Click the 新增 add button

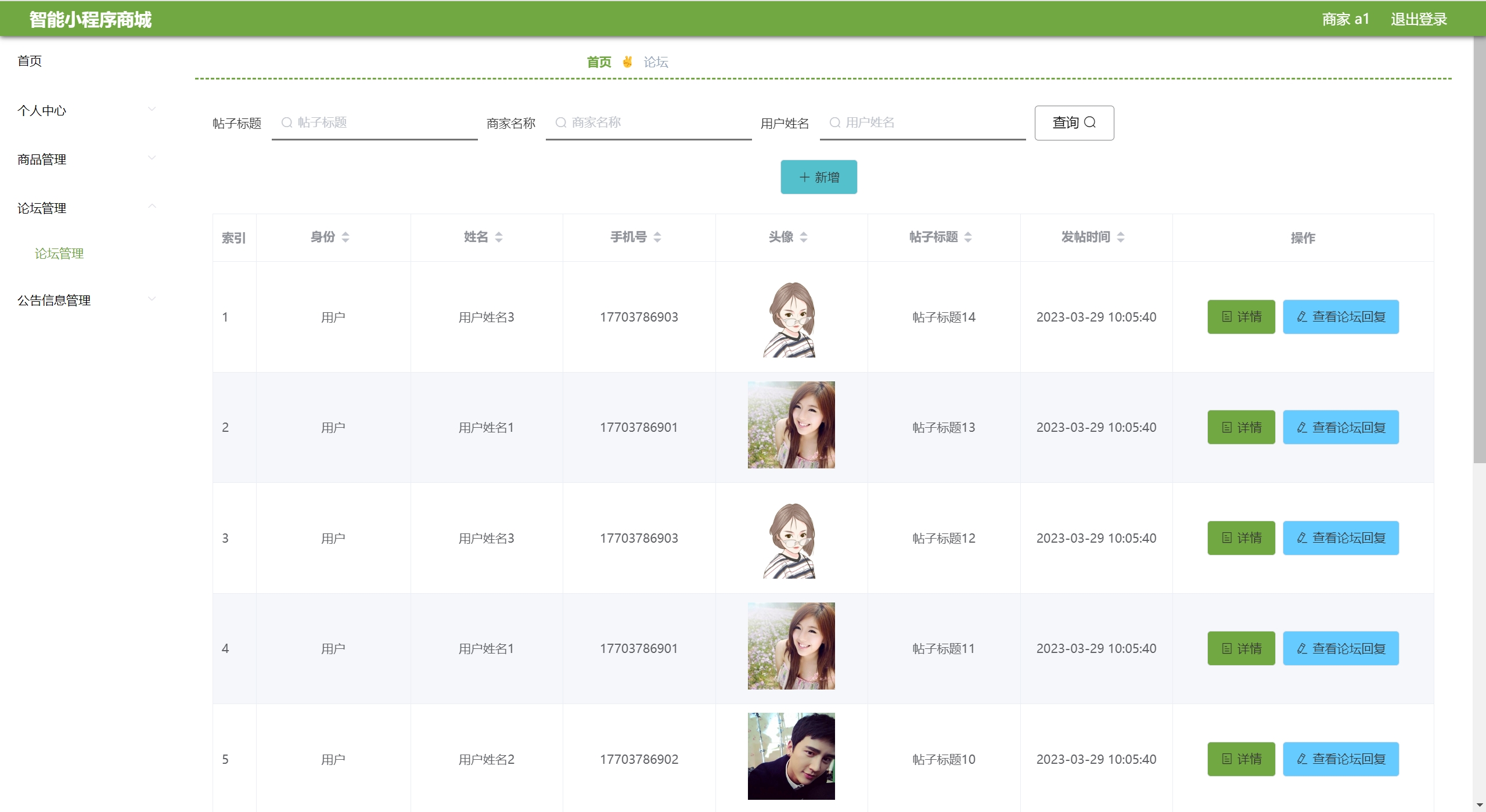(818, 177)
